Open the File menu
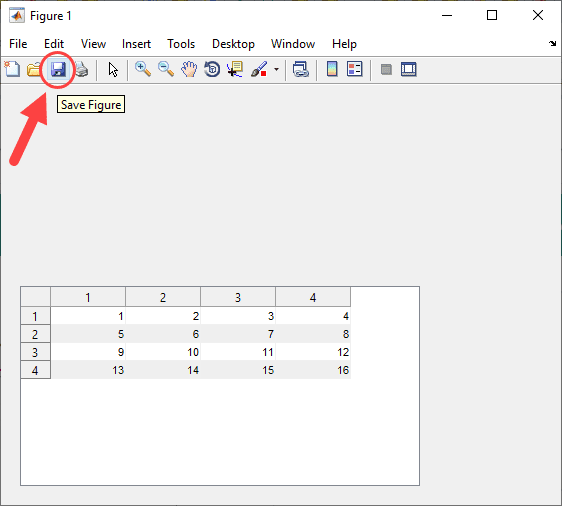 click(x=18, y=44)
